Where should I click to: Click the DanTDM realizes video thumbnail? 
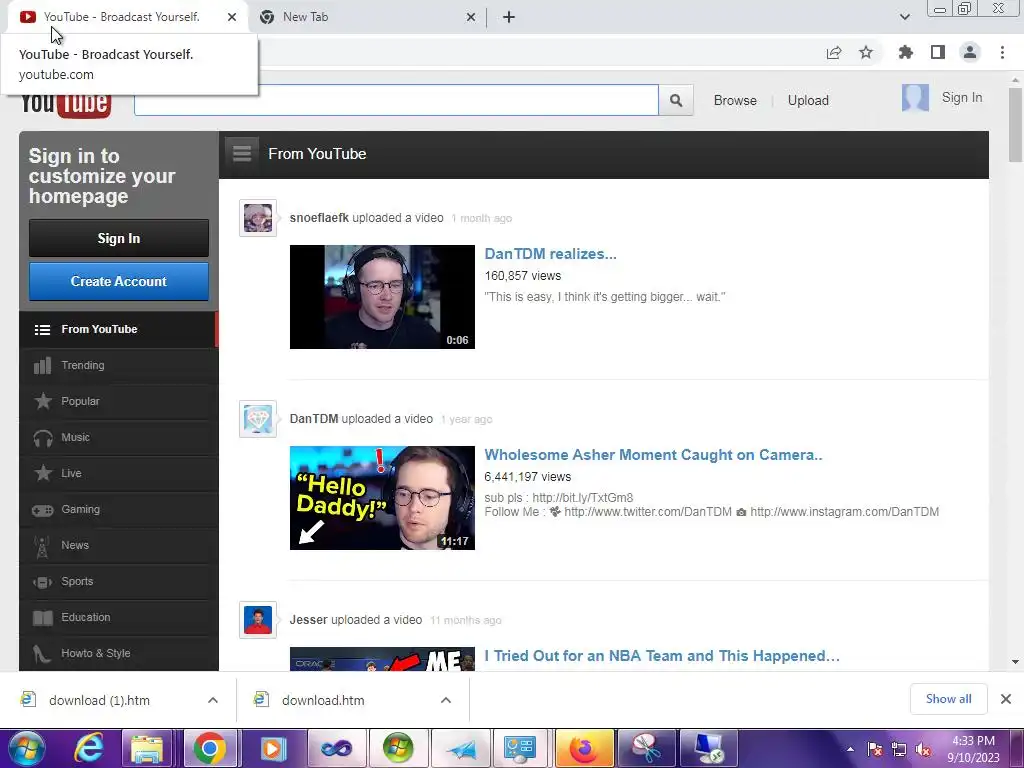[x=382, y=297]
